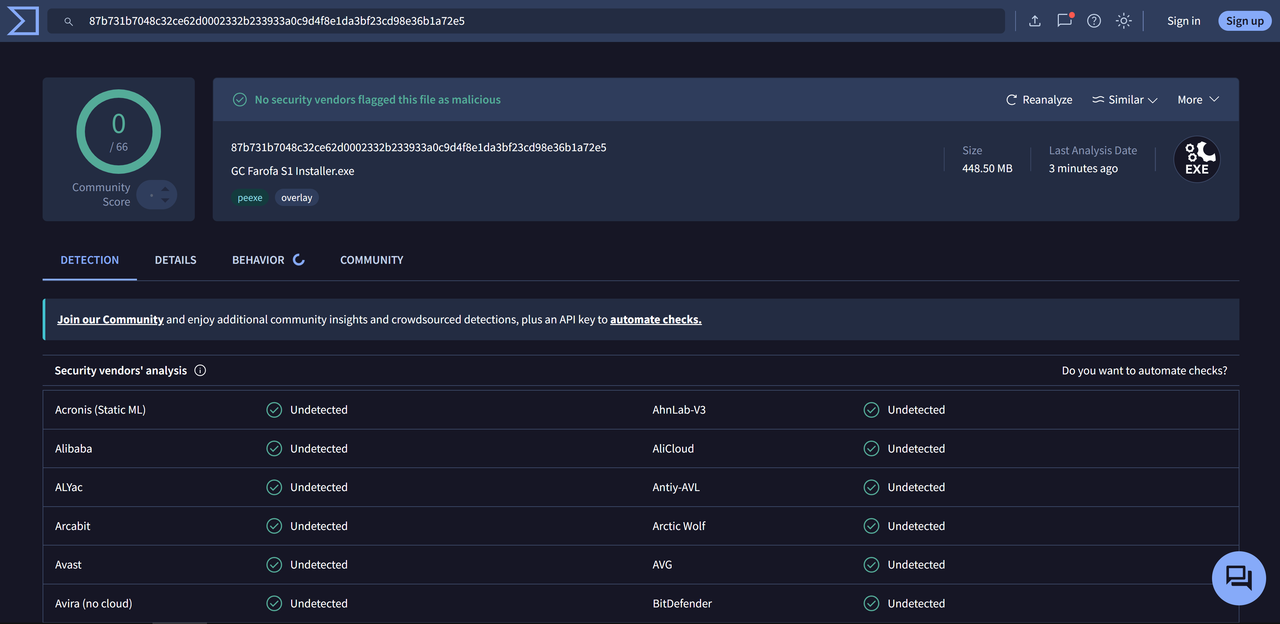Viewport: 1280px width, 624px height.
Task: Click Do you want to automate checks?
Action: click(x=1144, y=371)
